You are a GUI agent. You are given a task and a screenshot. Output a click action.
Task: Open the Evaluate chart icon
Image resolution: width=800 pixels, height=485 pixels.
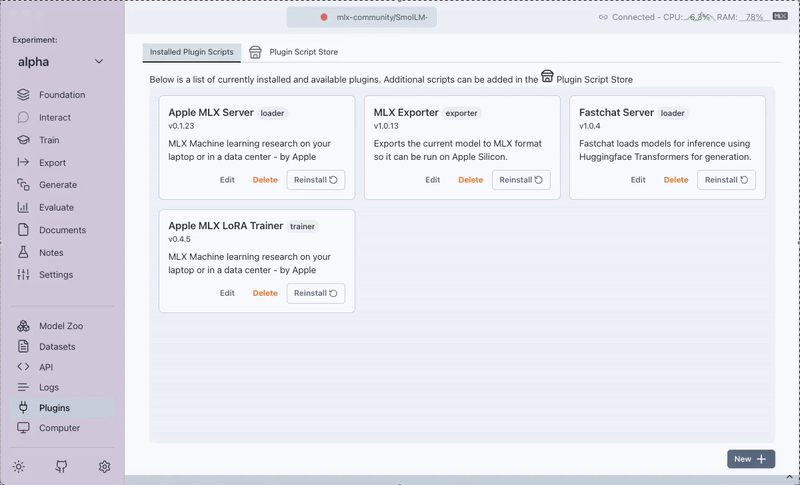click(23, 207)
